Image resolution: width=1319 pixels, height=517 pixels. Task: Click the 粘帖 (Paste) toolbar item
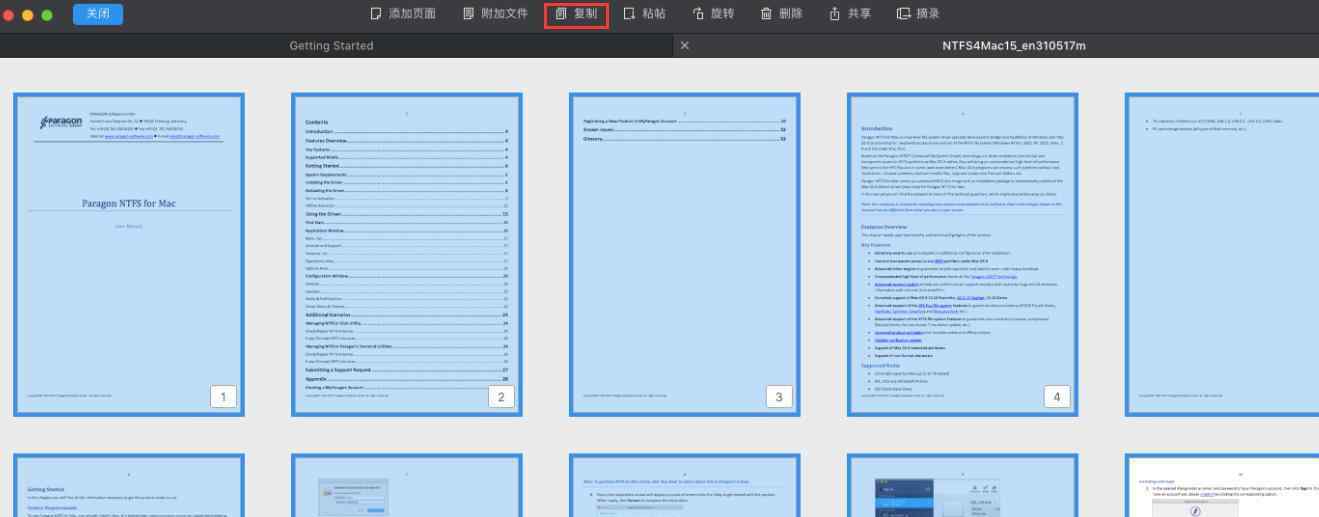point(645,14)
